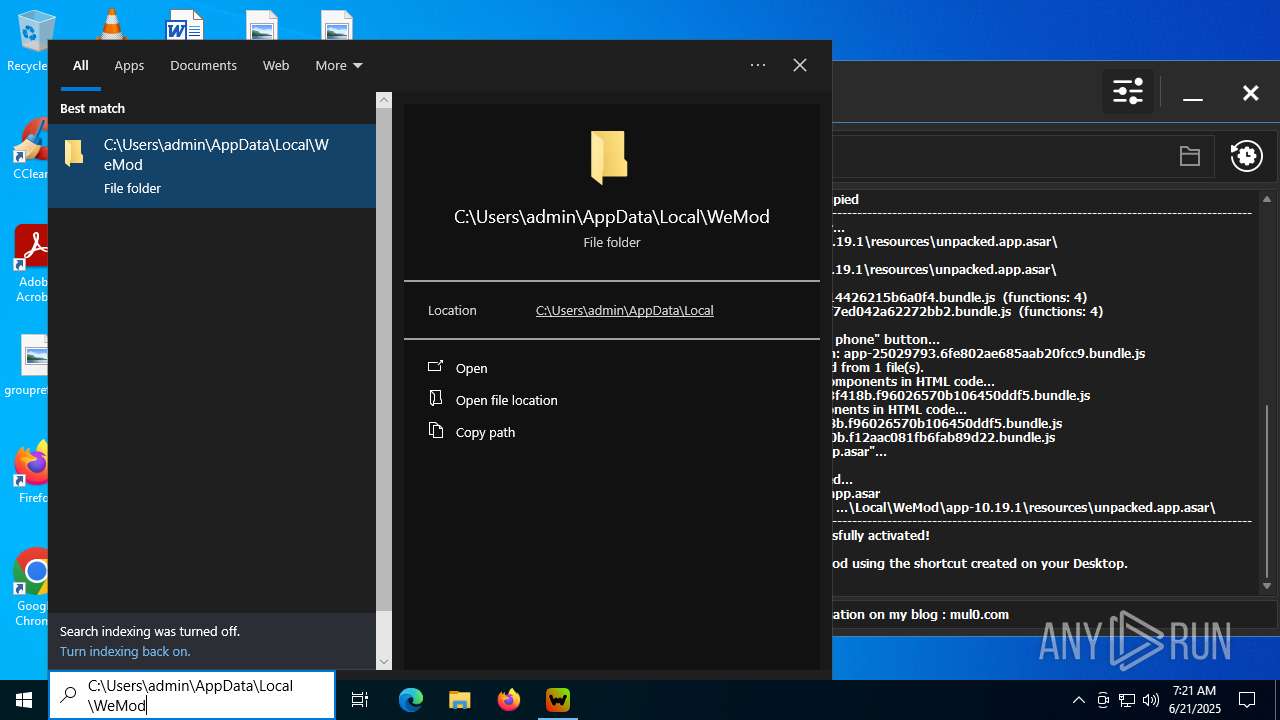Click the log line ending 'successfully activated!'

pos(881,535)
